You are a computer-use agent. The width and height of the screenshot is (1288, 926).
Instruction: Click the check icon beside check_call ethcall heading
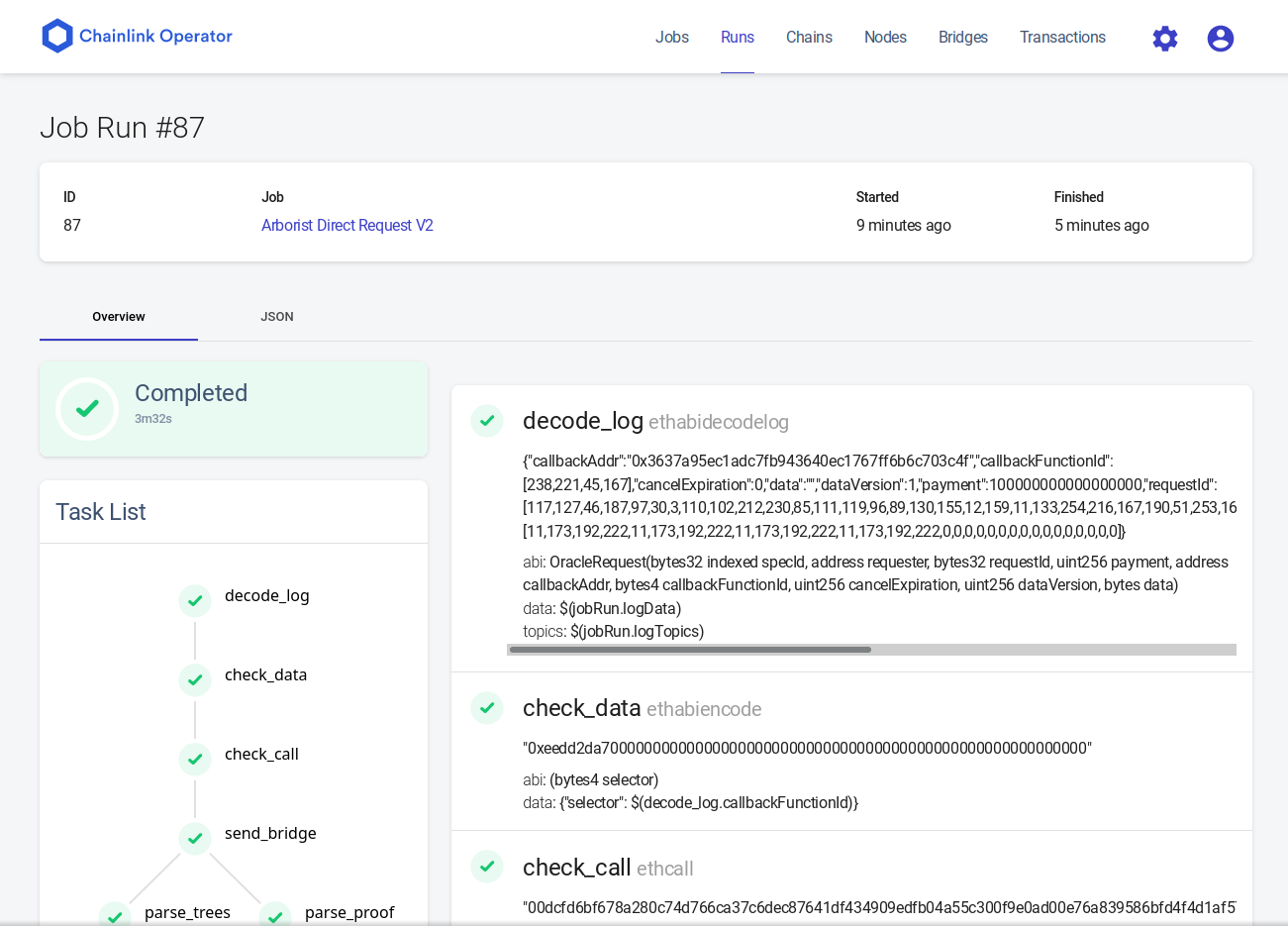tap(487, 867)
